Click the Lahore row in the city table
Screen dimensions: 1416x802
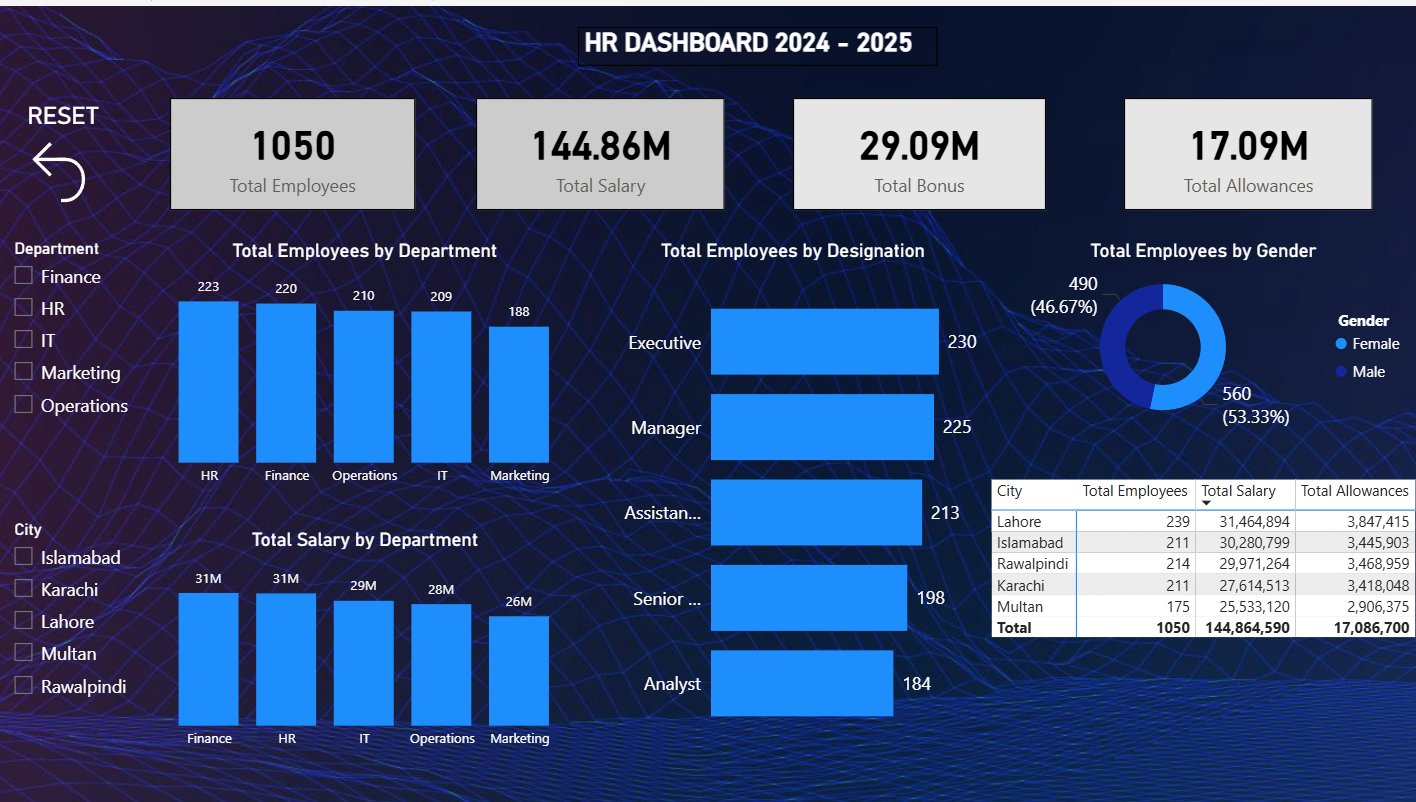(x=1202, y=522)
